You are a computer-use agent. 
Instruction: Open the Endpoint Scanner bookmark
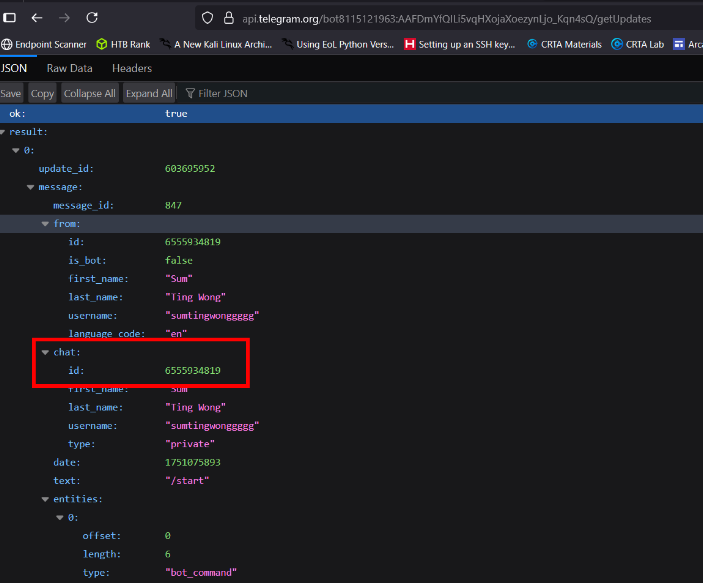[x=43, y=44]
